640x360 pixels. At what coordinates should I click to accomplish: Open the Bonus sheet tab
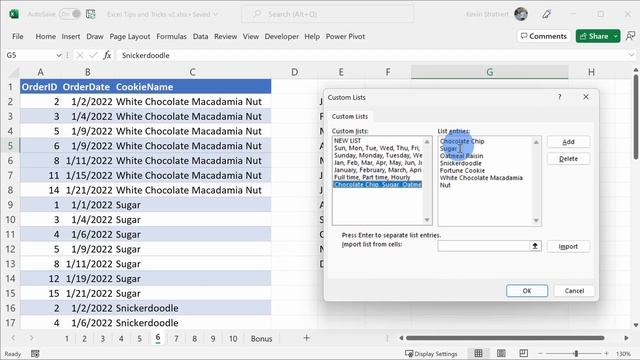tap(261, 339)
